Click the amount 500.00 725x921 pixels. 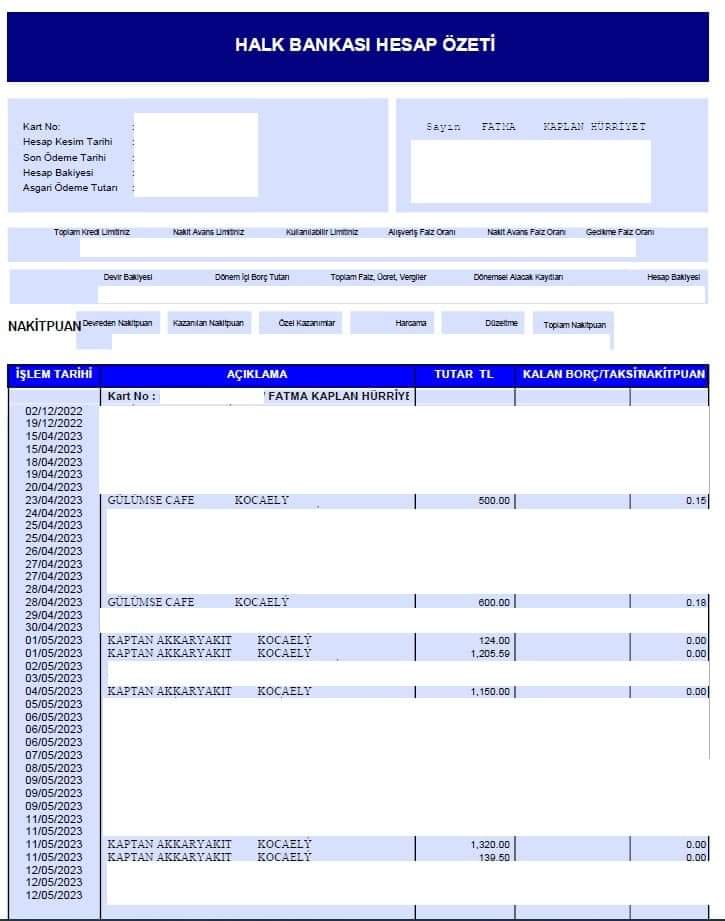tap(494, 501)
